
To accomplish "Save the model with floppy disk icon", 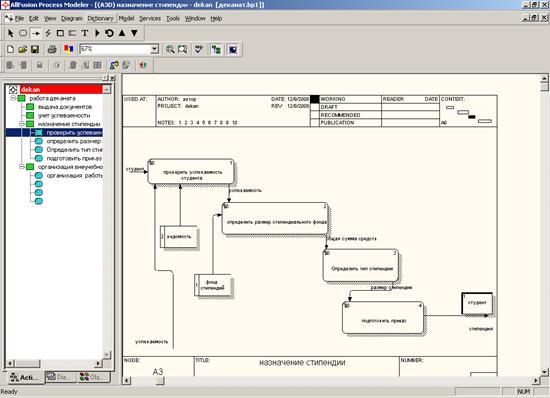I will [35, 49].
